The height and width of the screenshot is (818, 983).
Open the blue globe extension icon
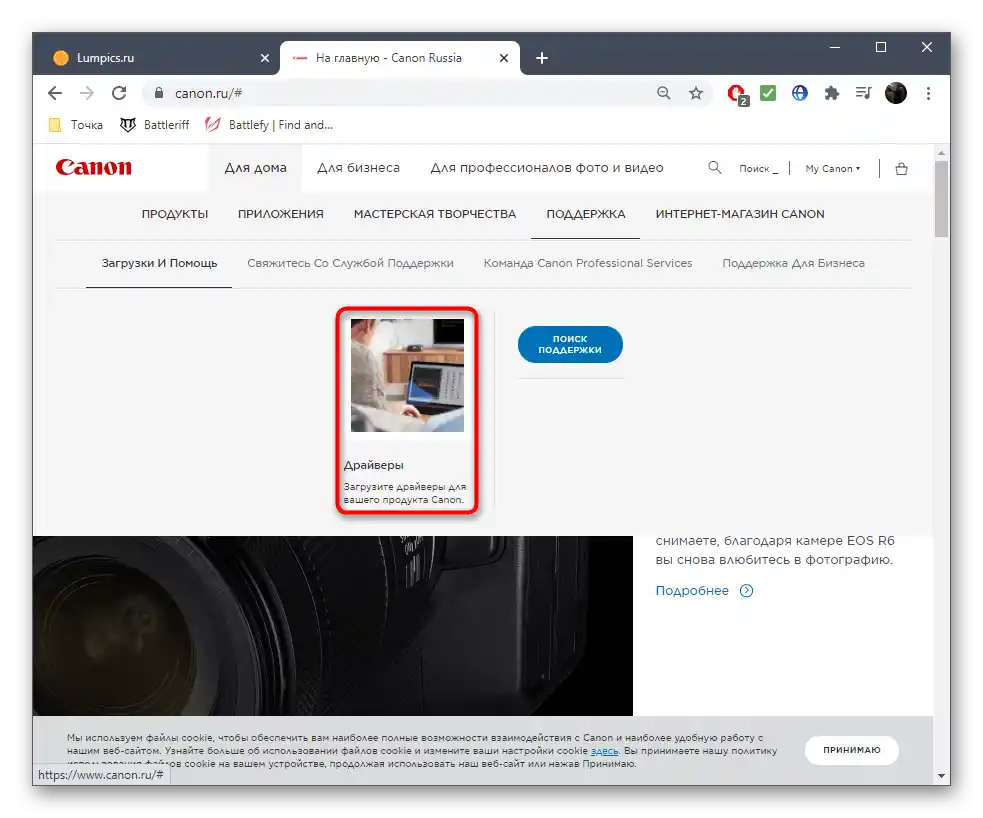pos(800,93)
